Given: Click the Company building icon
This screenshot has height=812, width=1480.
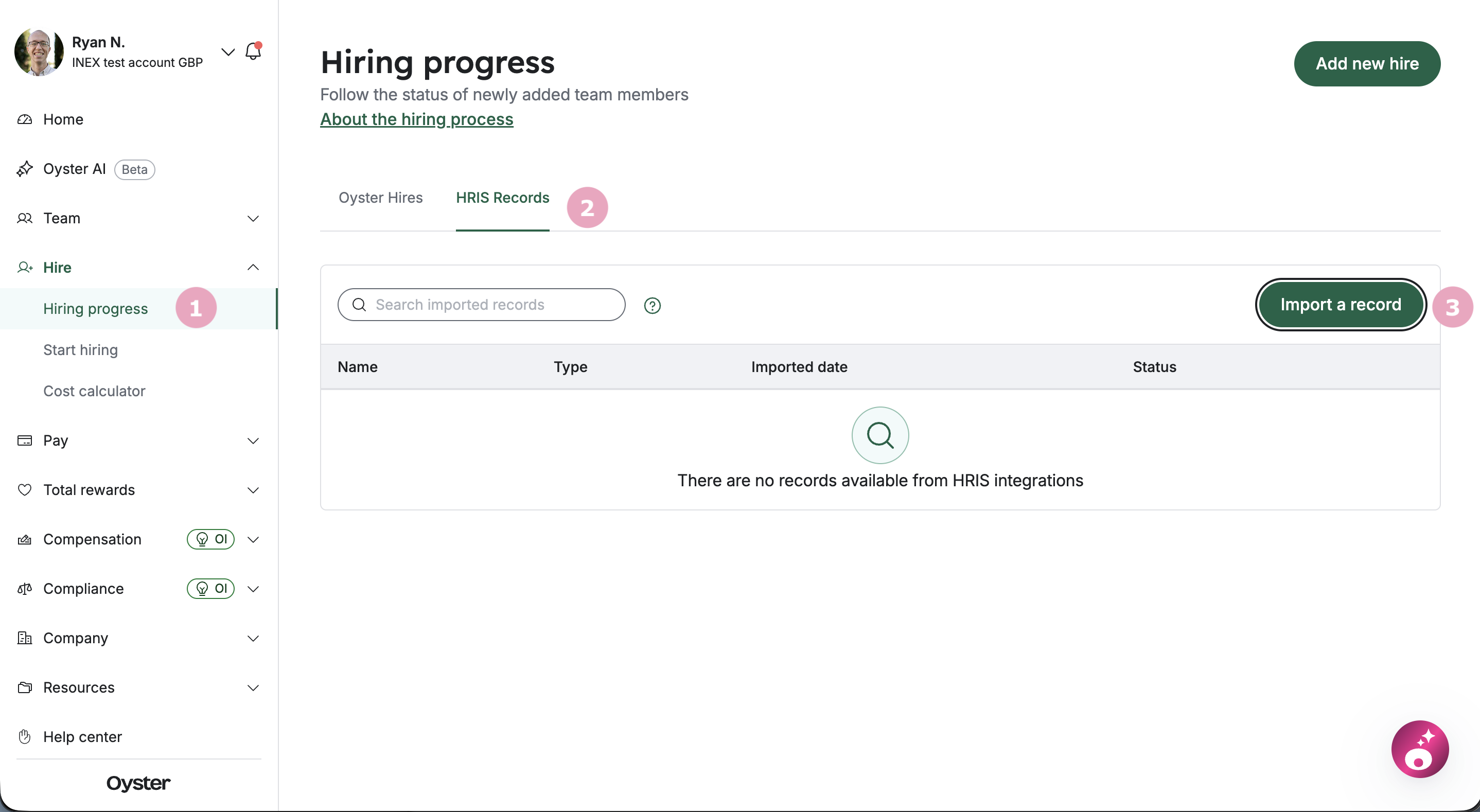Looking at the screenshot, I should (25, 638).
